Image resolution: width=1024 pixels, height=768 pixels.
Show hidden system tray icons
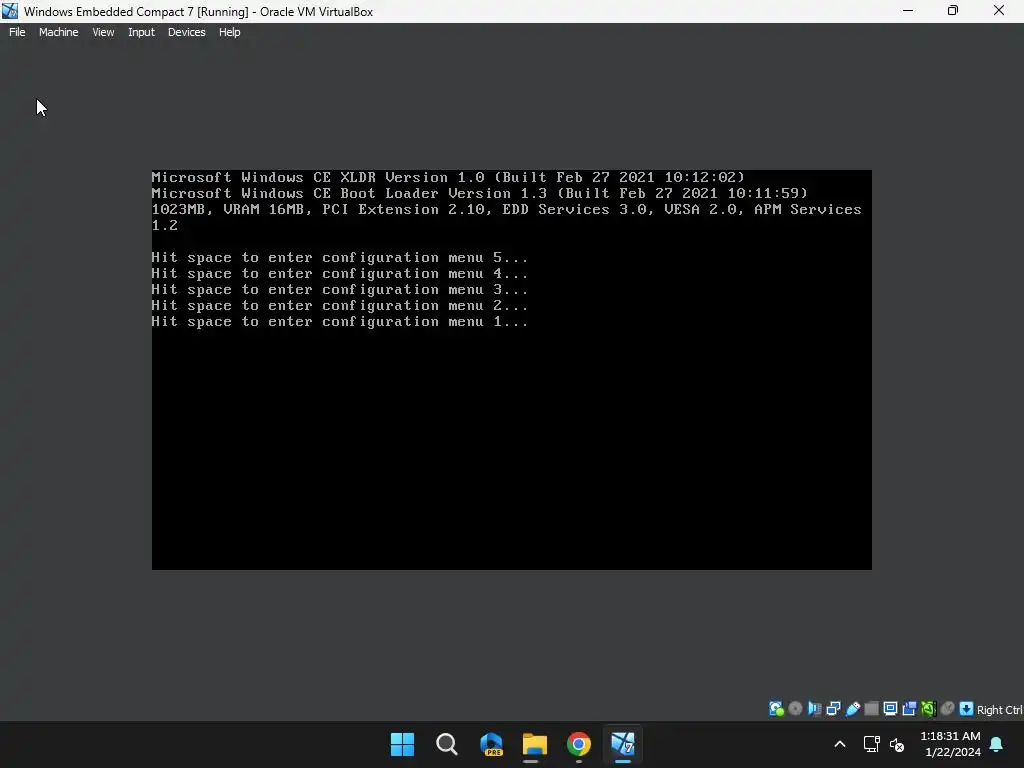(x=840, y=744)
